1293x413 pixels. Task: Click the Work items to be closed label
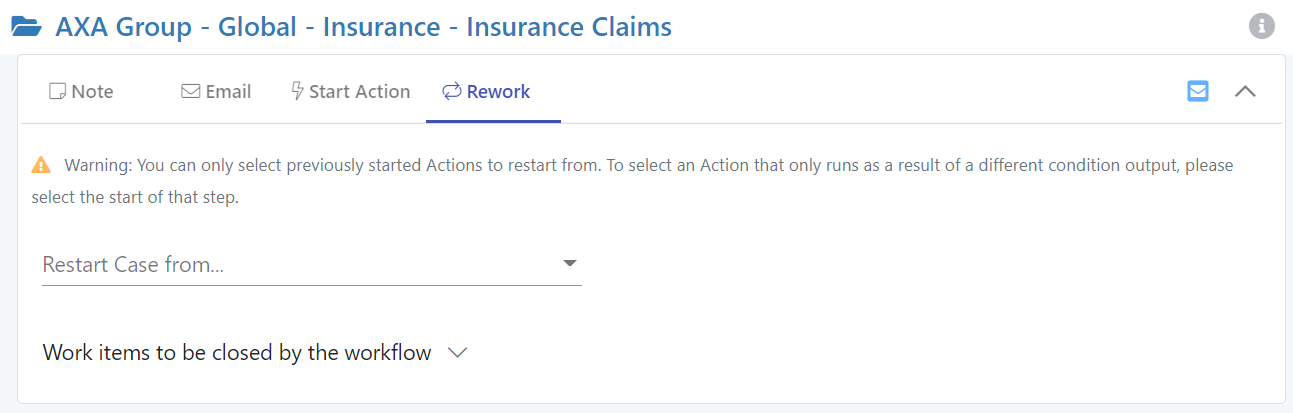tap(237, 353)
